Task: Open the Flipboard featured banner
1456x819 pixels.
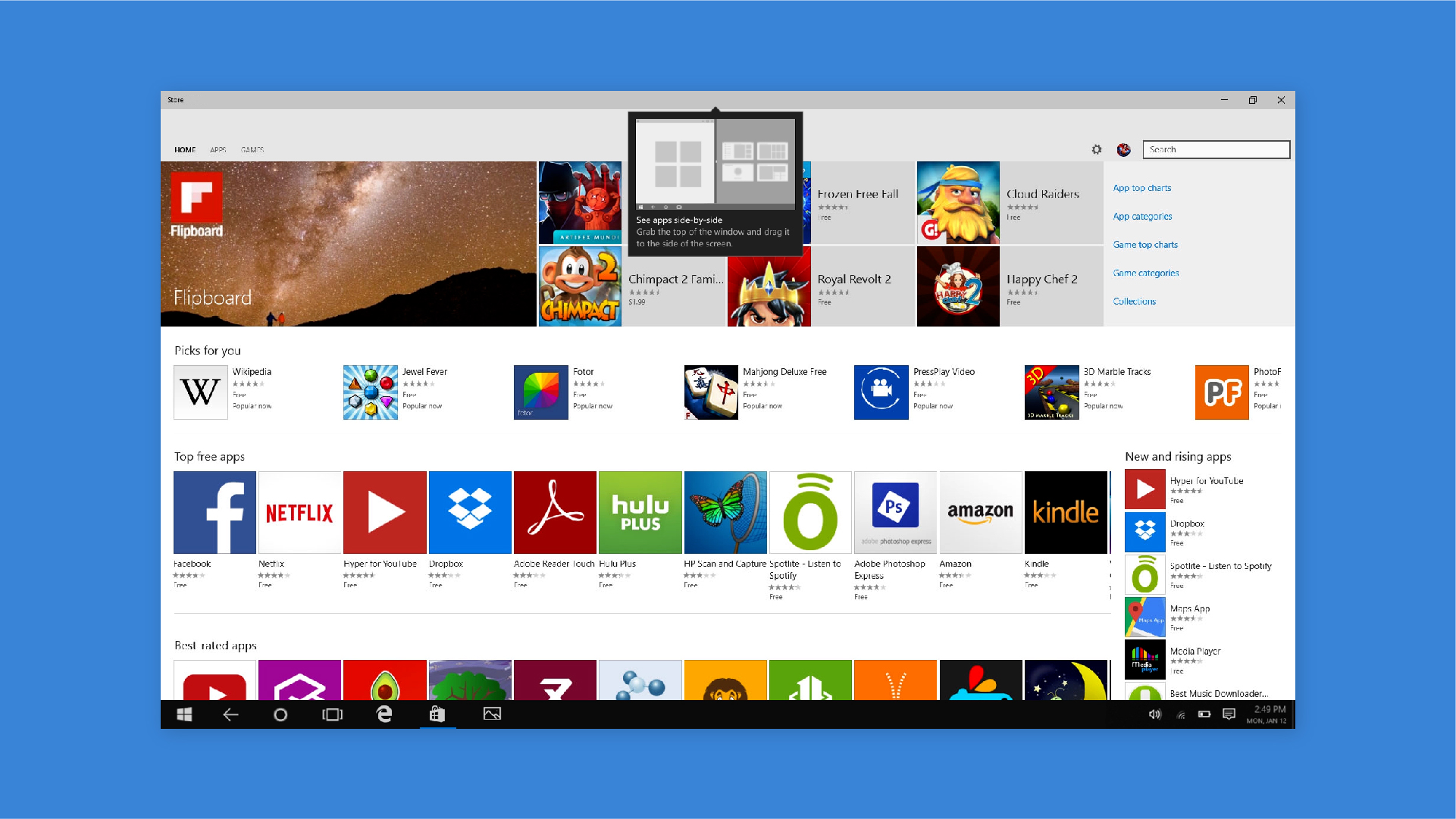Action: point(348,244)
